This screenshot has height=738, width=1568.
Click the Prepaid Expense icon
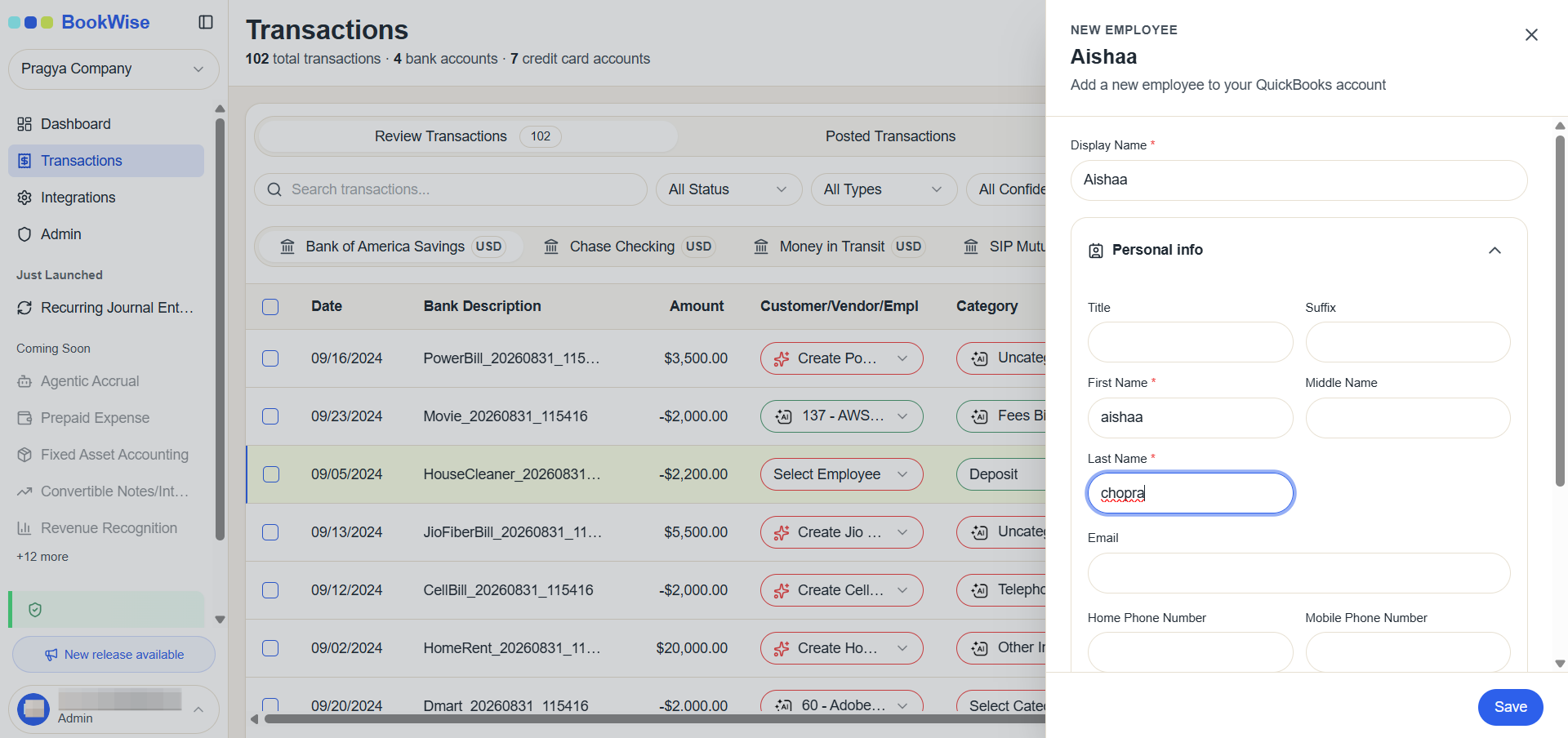(24, 418)
